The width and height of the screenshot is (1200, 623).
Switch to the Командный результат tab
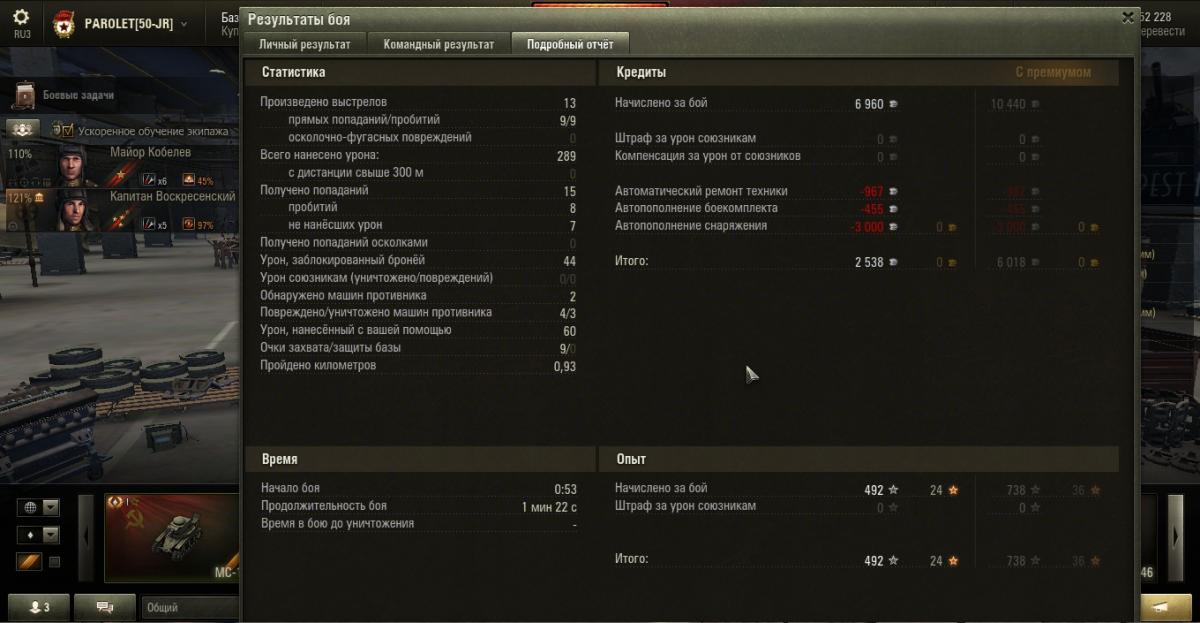point(438,44)
